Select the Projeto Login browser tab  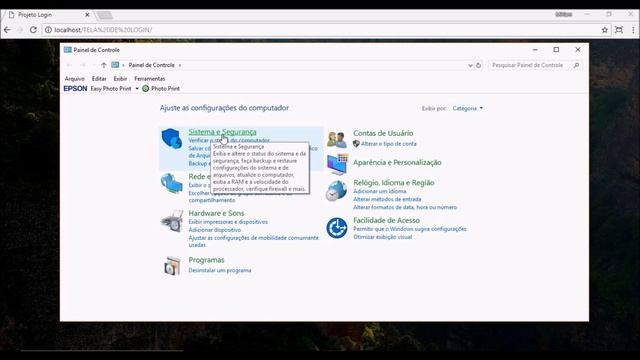pos(48,15)
